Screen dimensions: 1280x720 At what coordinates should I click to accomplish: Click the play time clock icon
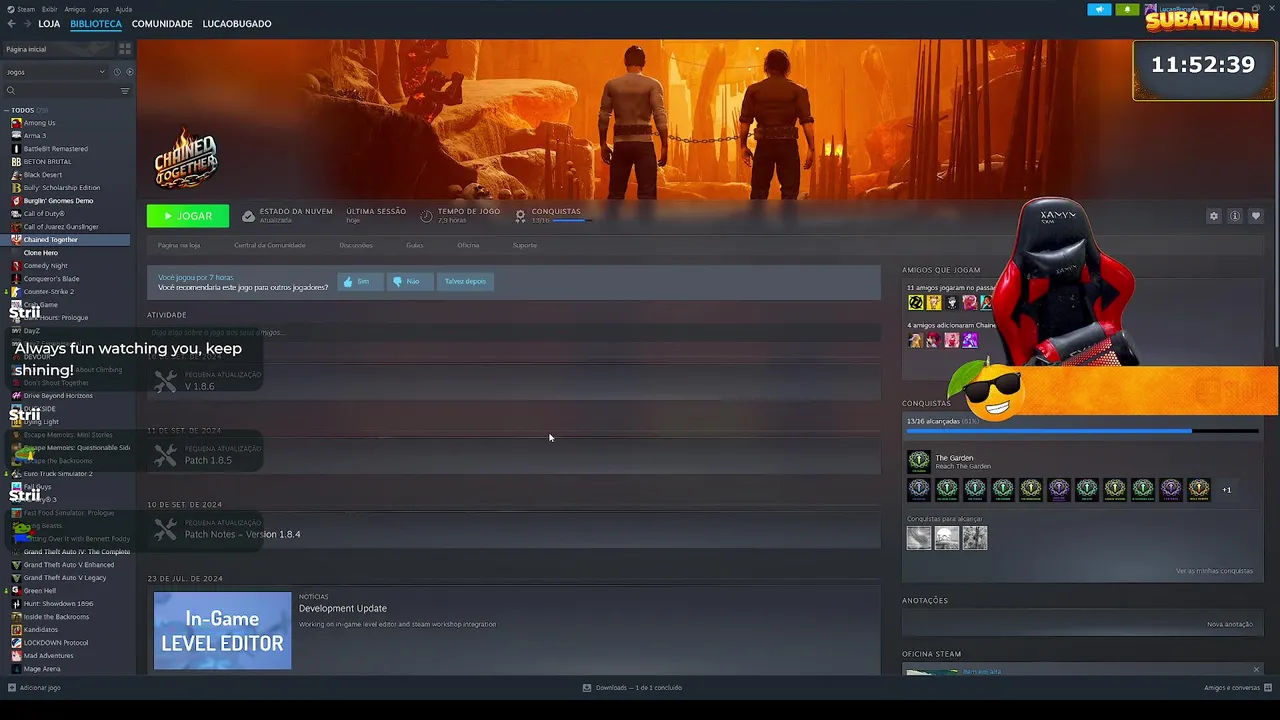pos(426,216)
